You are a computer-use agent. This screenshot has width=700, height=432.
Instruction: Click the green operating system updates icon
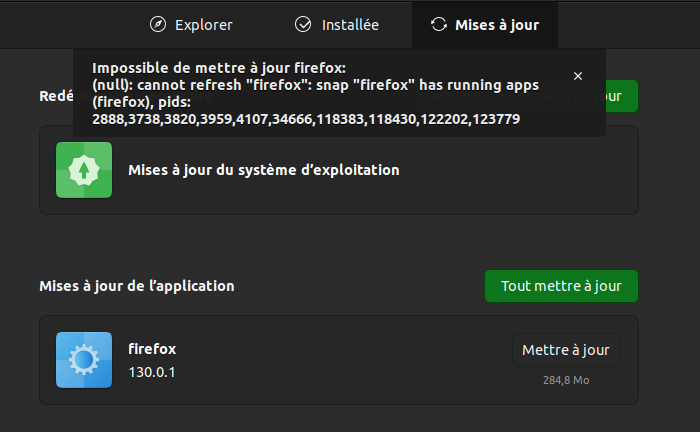84,170
